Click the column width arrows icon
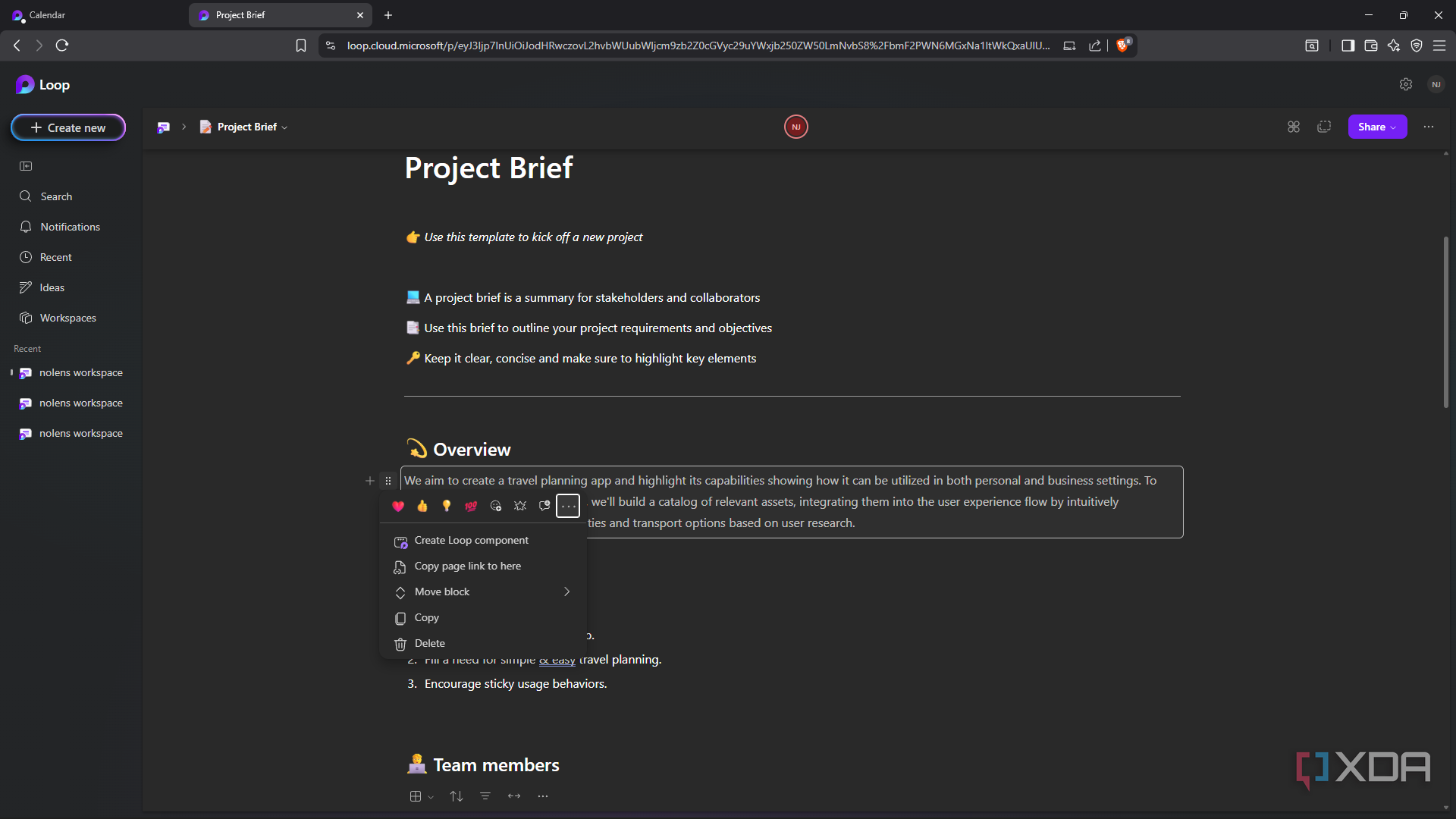 pos(514,796)
